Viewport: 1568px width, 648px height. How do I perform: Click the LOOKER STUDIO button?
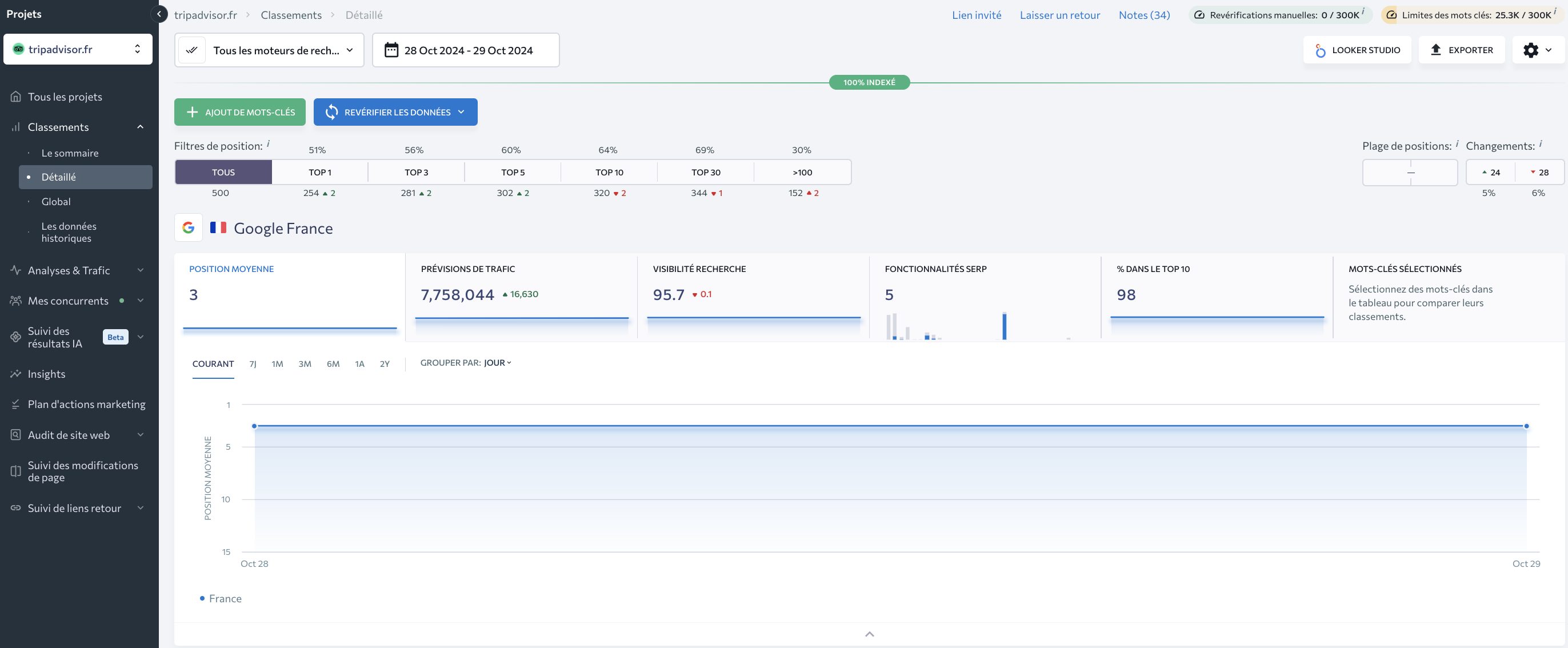tap(1357, 50)
